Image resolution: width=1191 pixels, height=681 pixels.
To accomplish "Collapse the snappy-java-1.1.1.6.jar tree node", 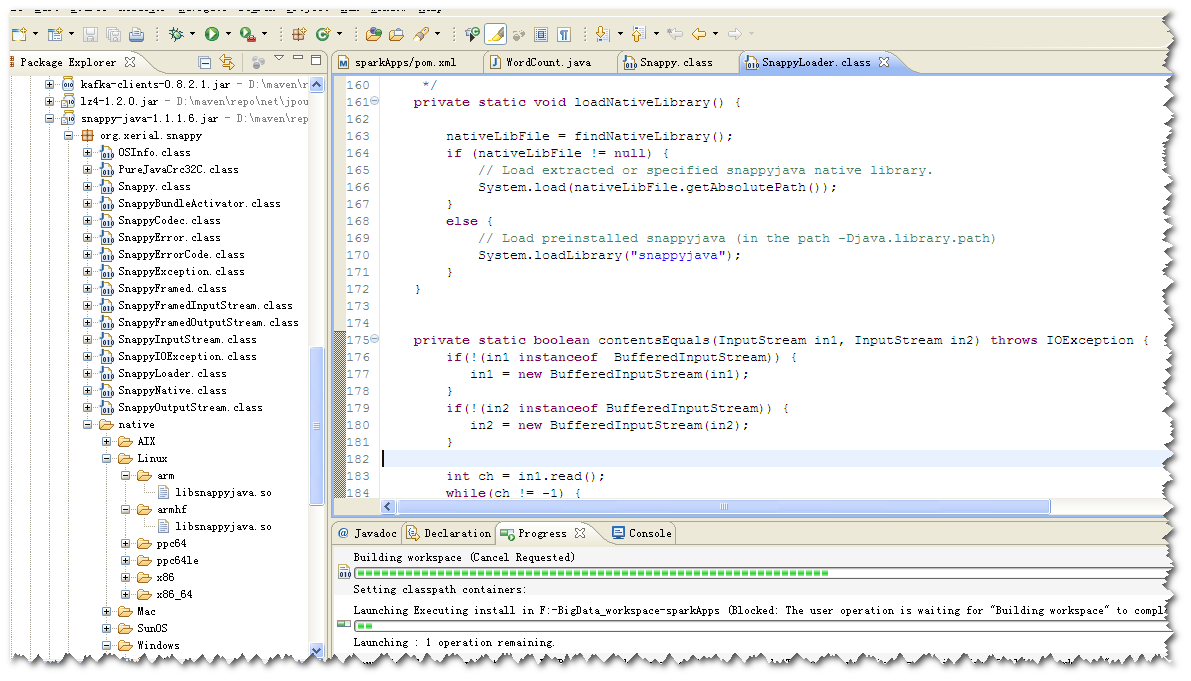I will pos(50,119).
